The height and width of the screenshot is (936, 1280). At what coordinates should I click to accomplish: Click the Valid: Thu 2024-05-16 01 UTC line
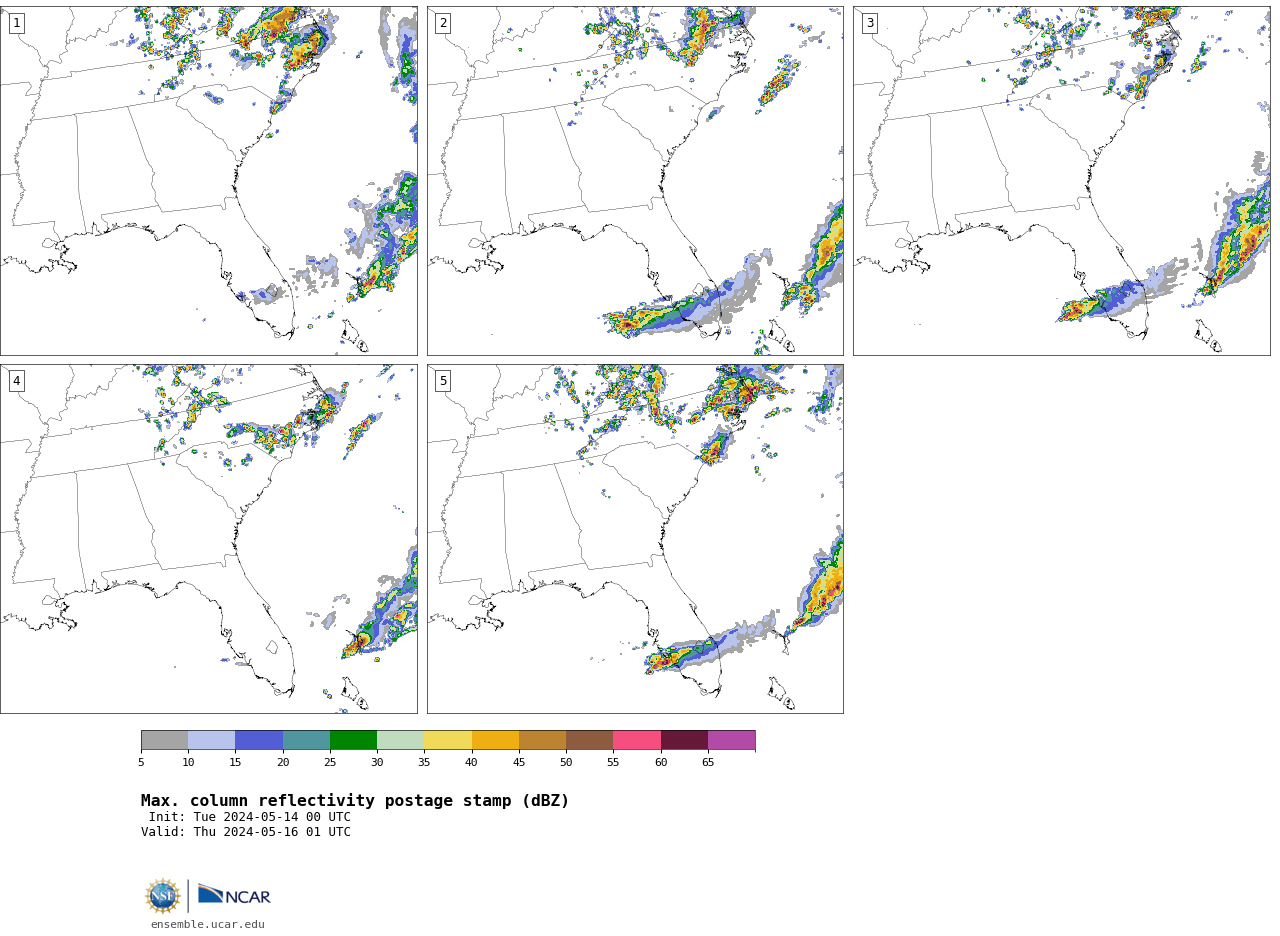coord(246,832)
